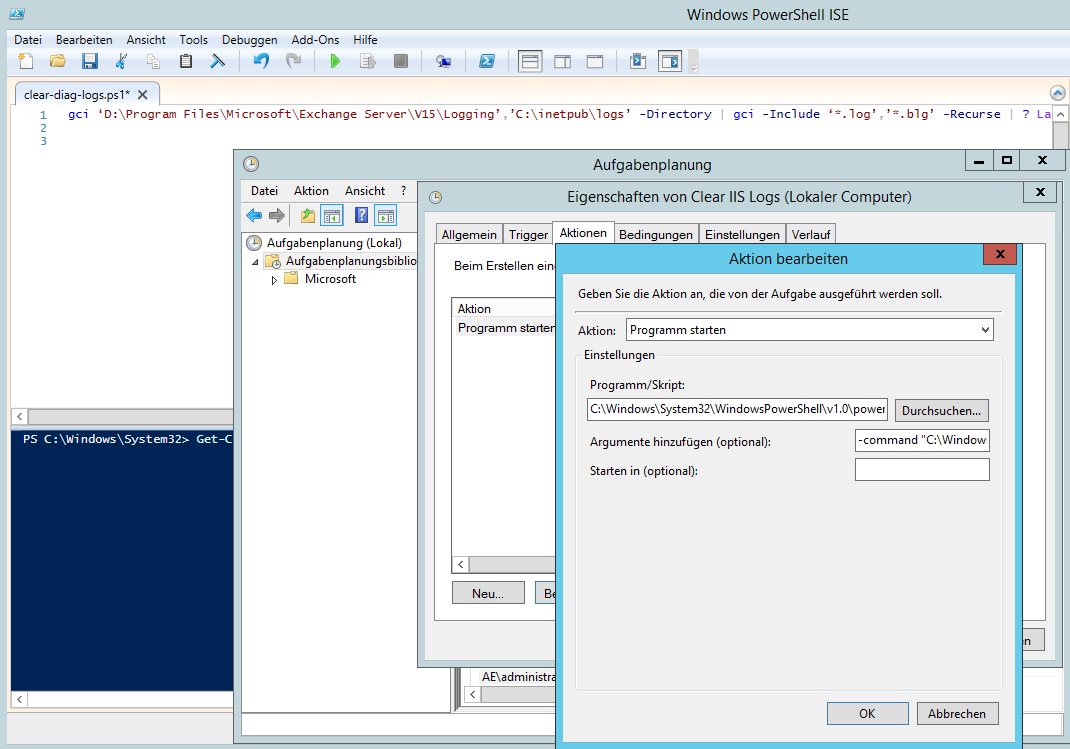The height and width of the screenshot is (749, 1070).
Task: Click the Undo arrow in ISE toolbar
Action: point(261,62)
